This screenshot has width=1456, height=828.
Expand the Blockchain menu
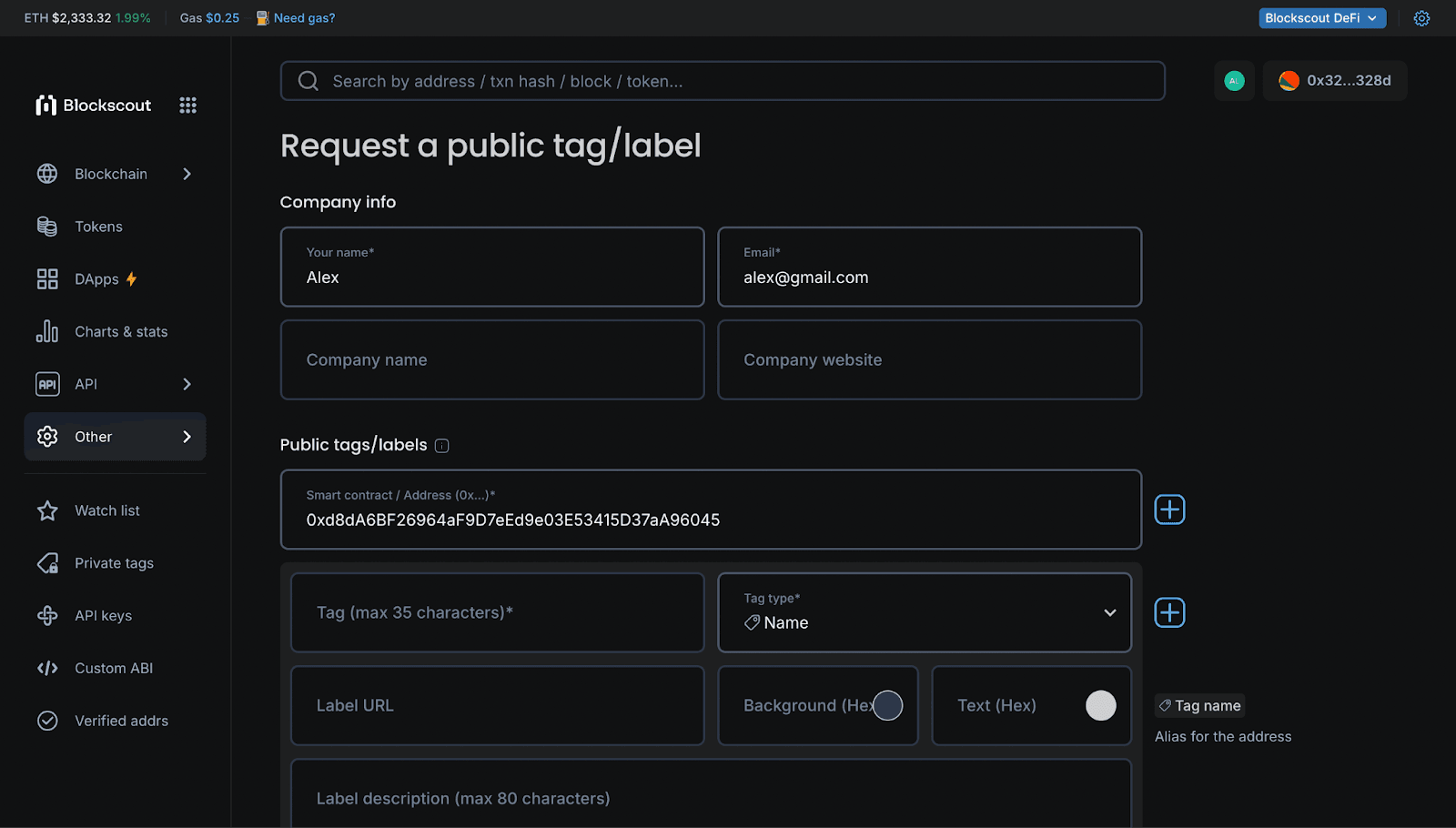[110, 173]
